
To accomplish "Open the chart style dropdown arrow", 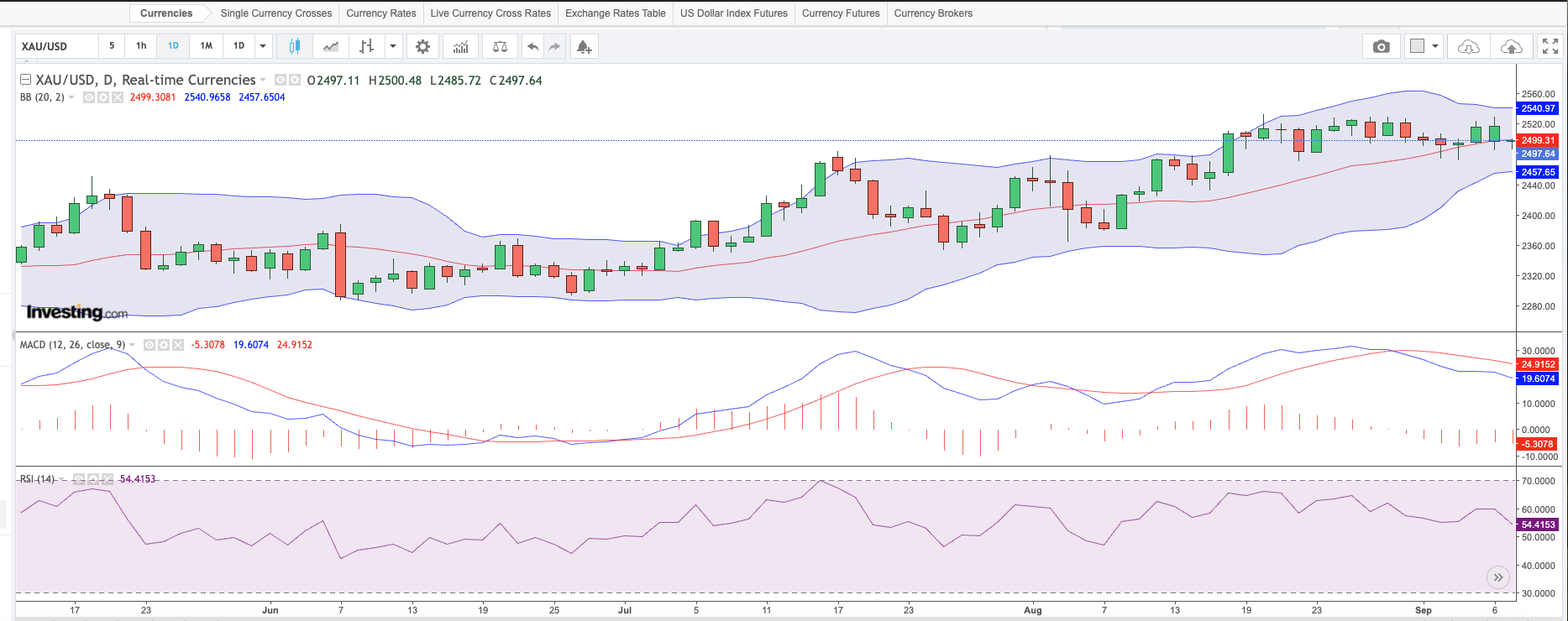I will [x=393, y=46].
